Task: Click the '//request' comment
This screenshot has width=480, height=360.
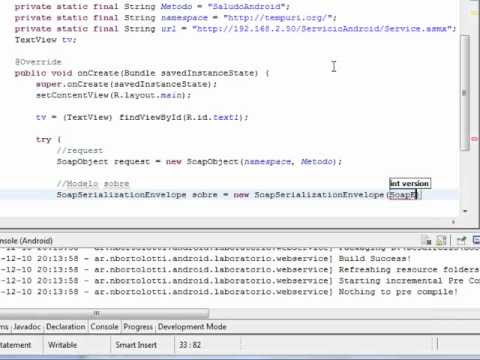Action: point(80,151)
